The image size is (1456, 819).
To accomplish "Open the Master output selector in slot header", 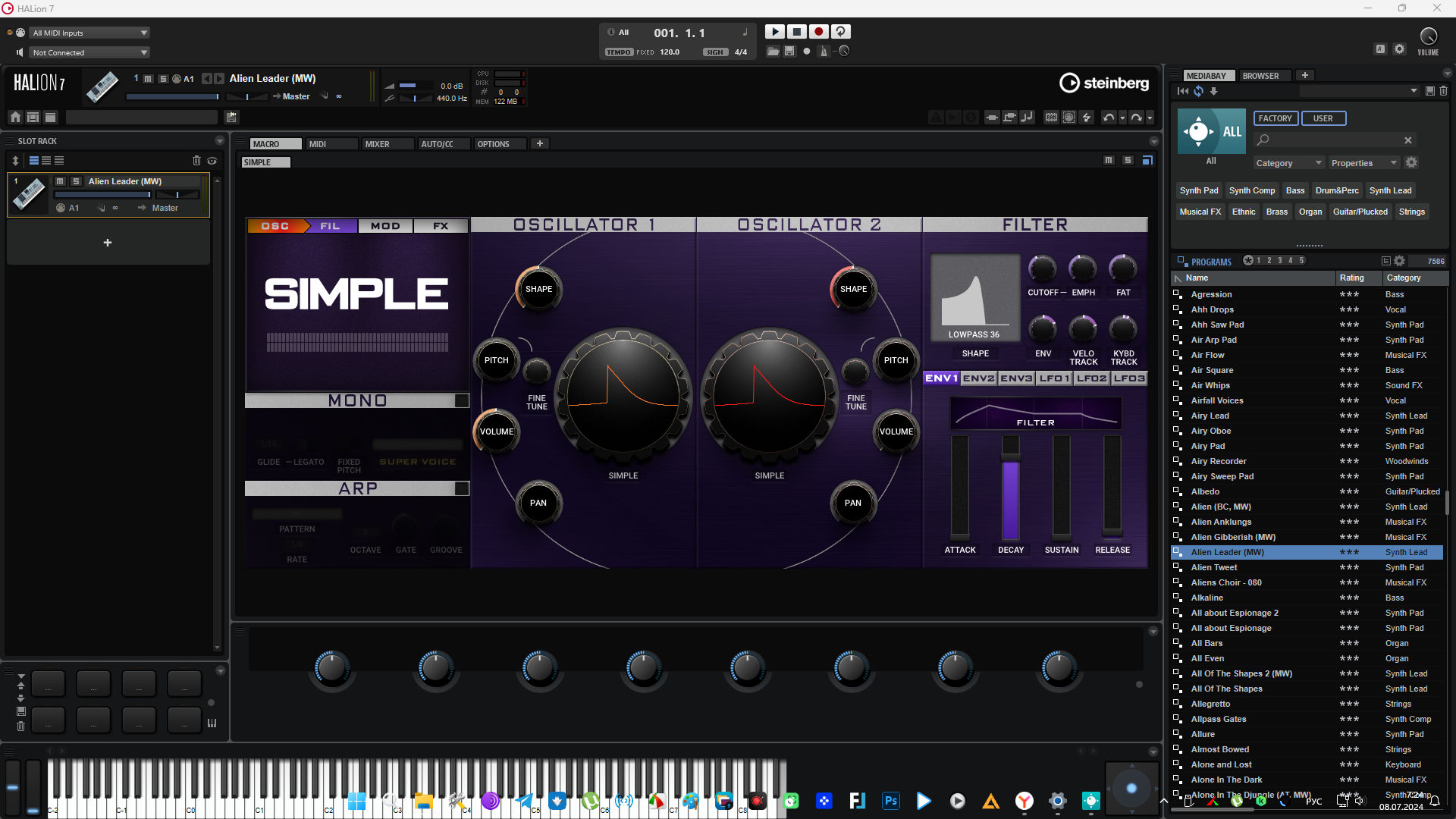I will click(x=296, y=96).
